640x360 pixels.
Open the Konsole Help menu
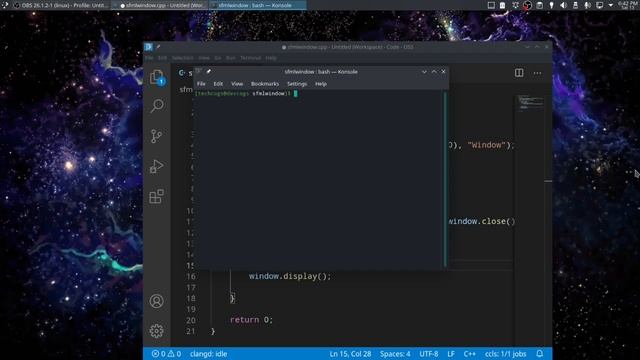(320, 84)
